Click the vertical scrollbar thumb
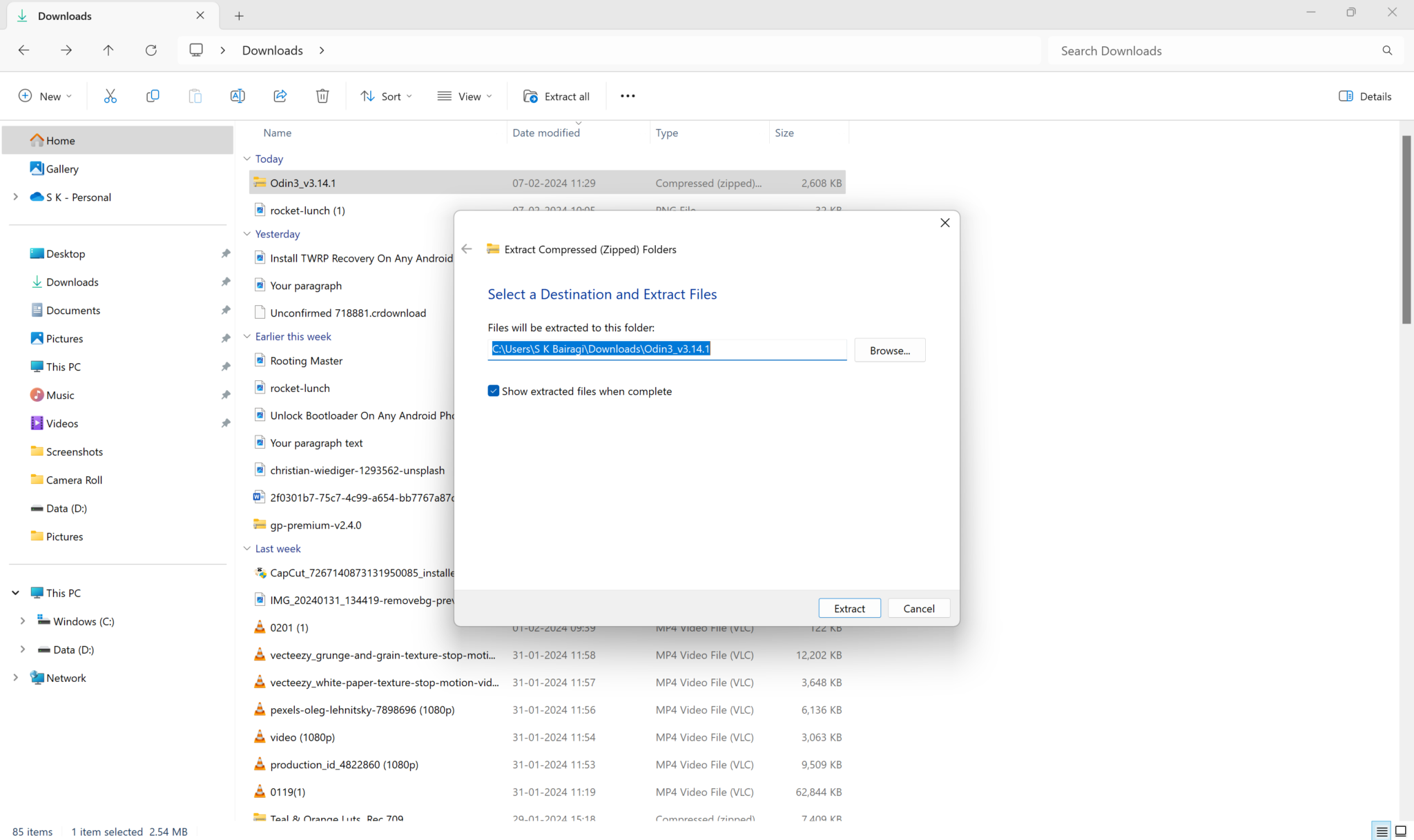This screenshot has width=1414, height=840. [1406, 229]
